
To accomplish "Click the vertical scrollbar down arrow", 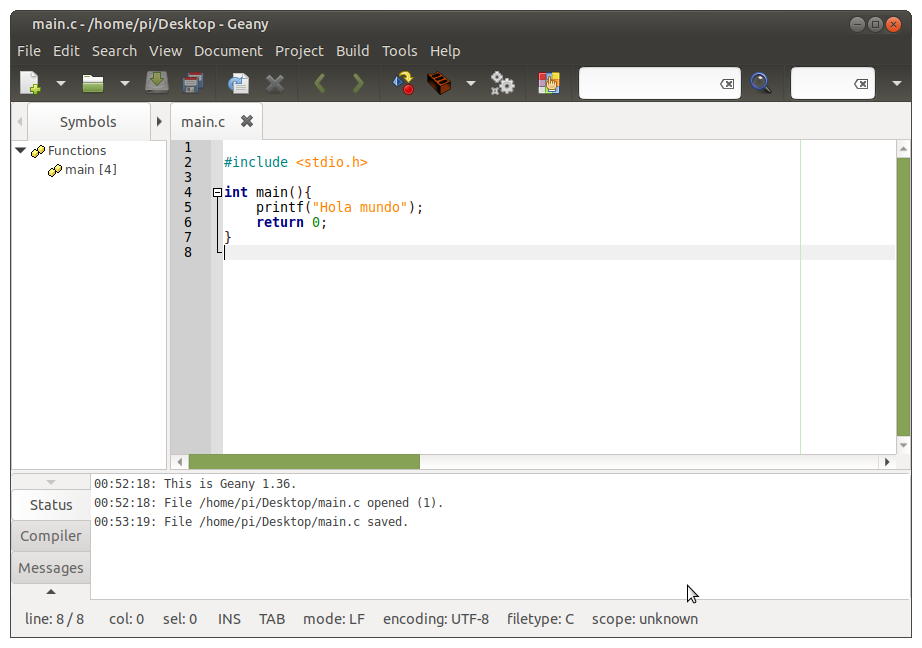I will 903,445.
